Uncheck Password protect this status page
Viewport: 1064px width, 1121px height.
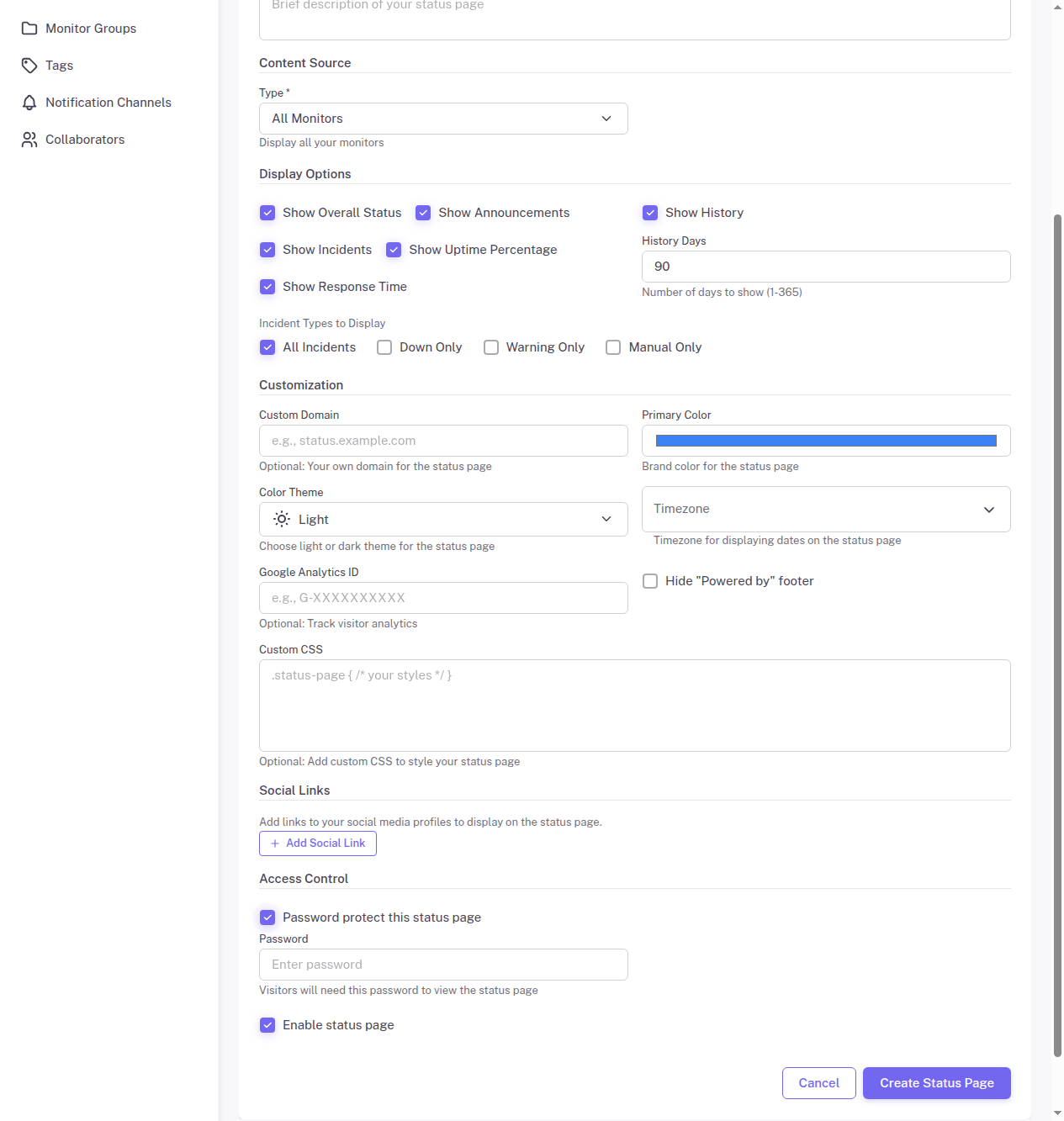pos(267,917)
